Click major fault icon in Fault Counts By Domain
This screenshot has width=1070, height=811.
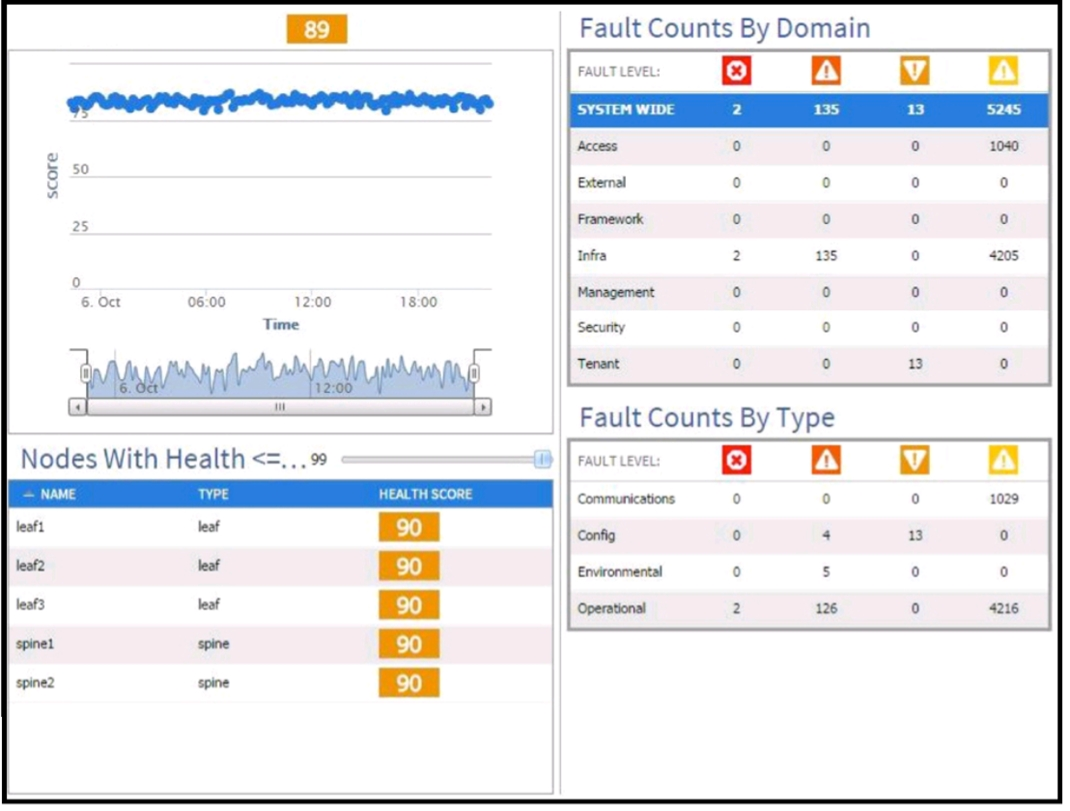(x=826, y=71)
